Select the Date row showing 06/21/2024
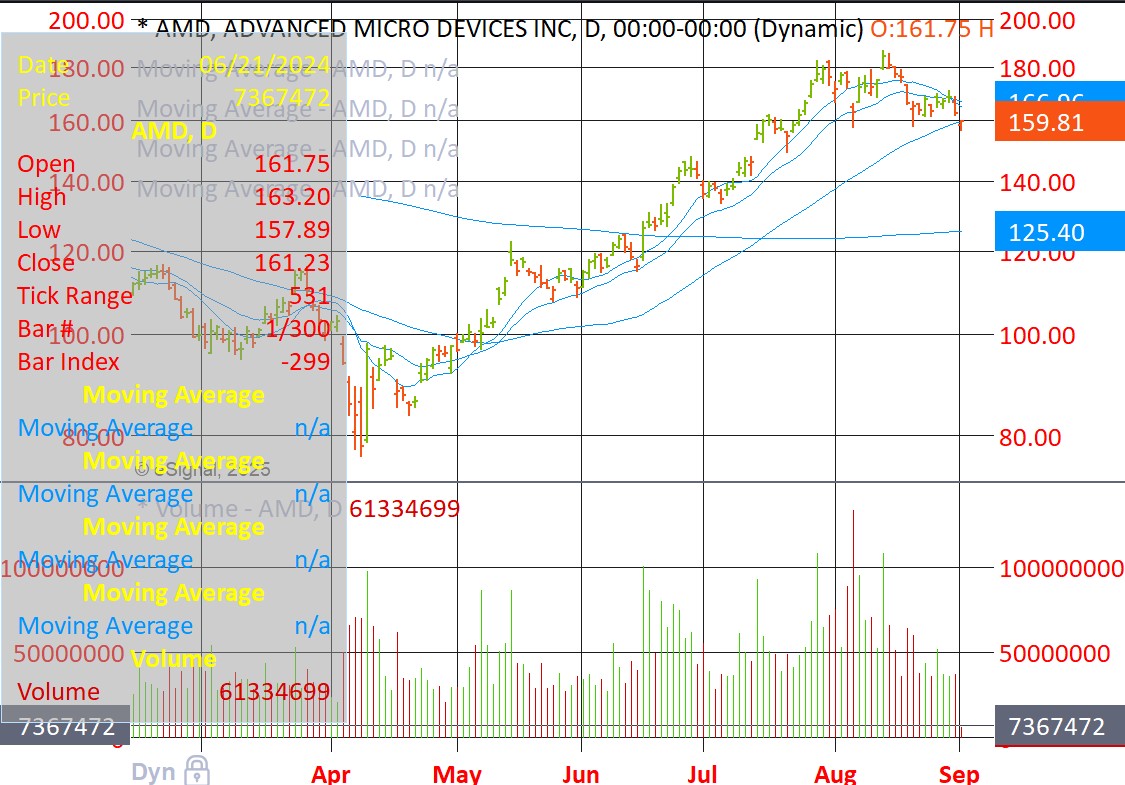 [173, 66]
